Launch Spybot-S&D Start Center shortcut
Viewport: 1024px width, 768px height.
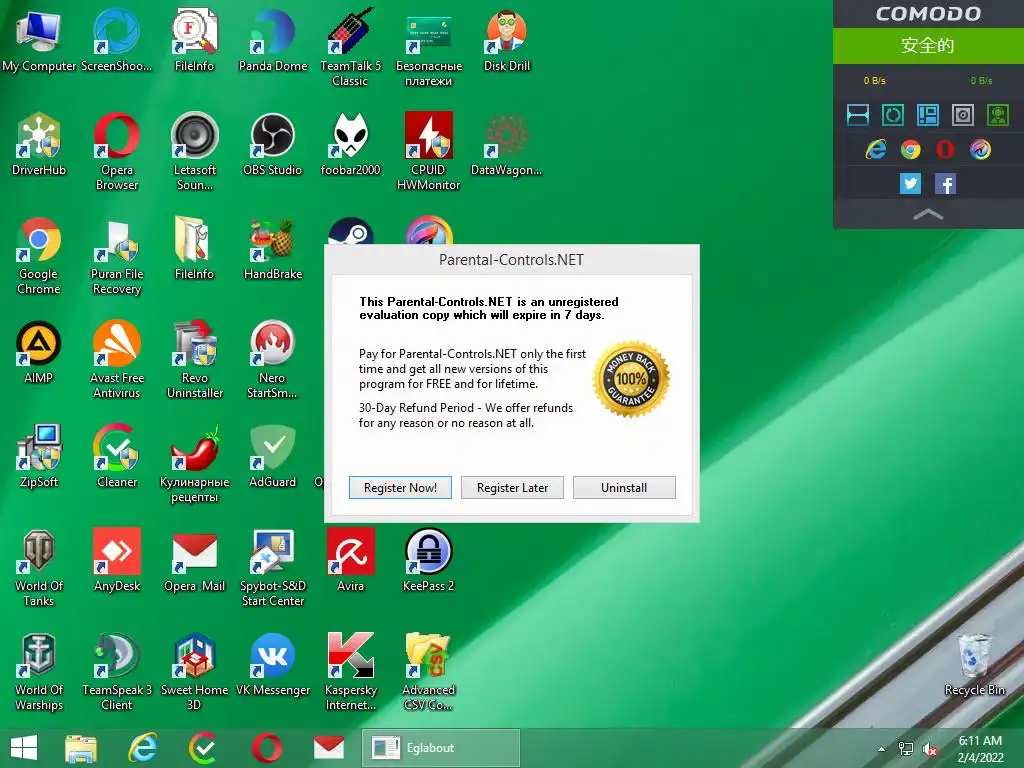(x=272, y=567)
